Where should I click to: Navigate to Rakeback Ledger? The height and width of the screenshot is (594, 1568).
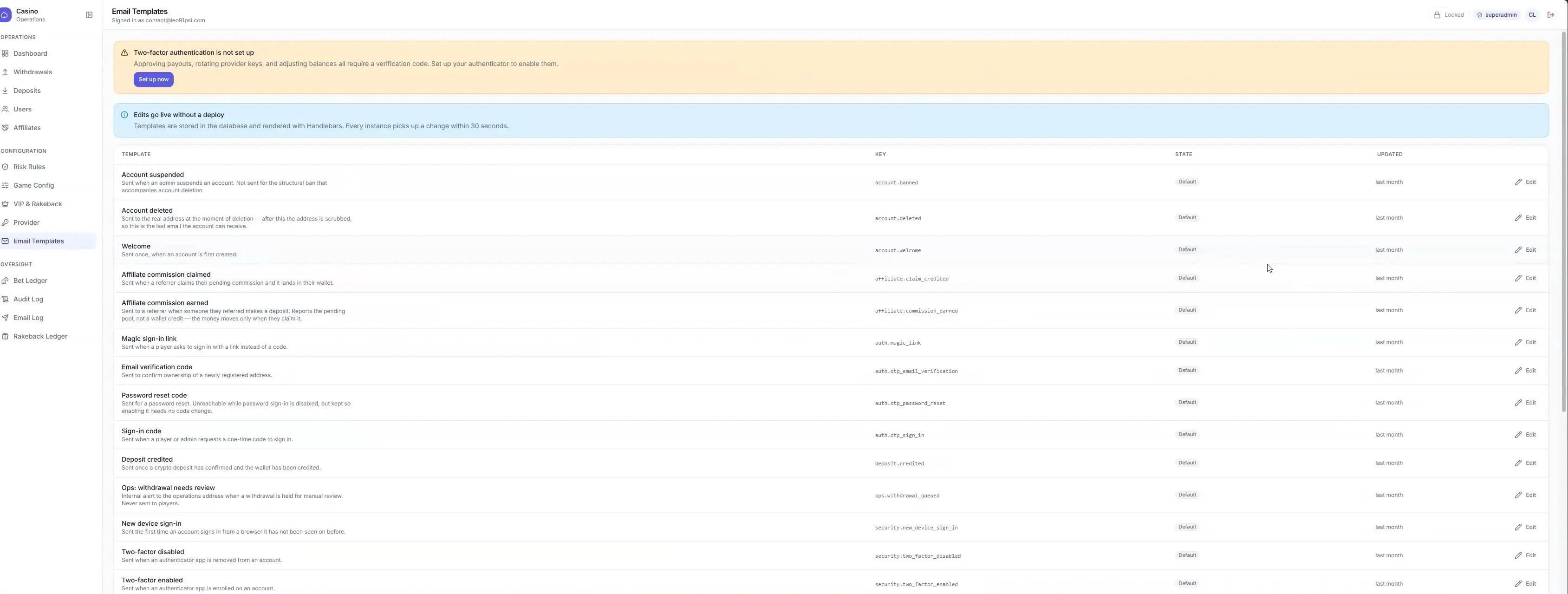click(48, 337)
